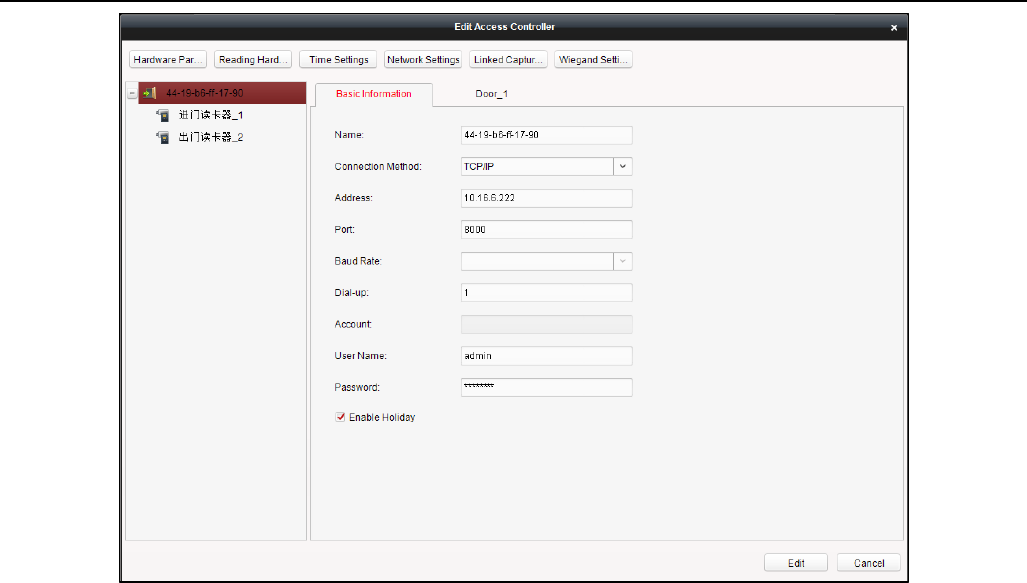The image size is (1027, 583).
Task: Click the Address field with 10.16.6.222
Action: [546, 198]
